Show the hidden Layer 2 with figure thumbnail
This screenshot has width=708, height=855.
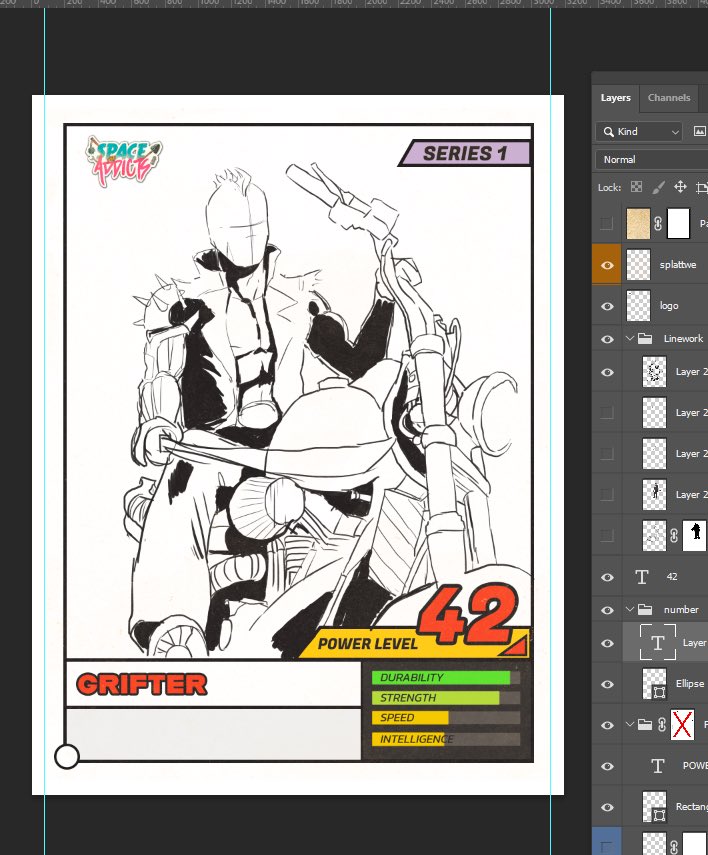click(x=607, y=495)
